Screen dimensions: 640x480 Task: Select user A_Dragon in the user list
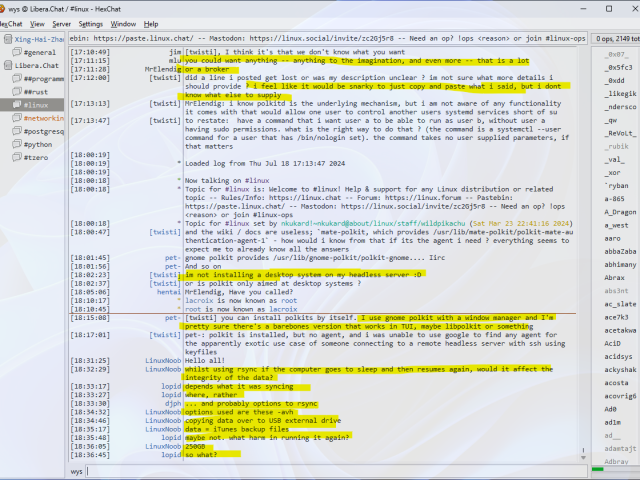[x=620, y=212]
